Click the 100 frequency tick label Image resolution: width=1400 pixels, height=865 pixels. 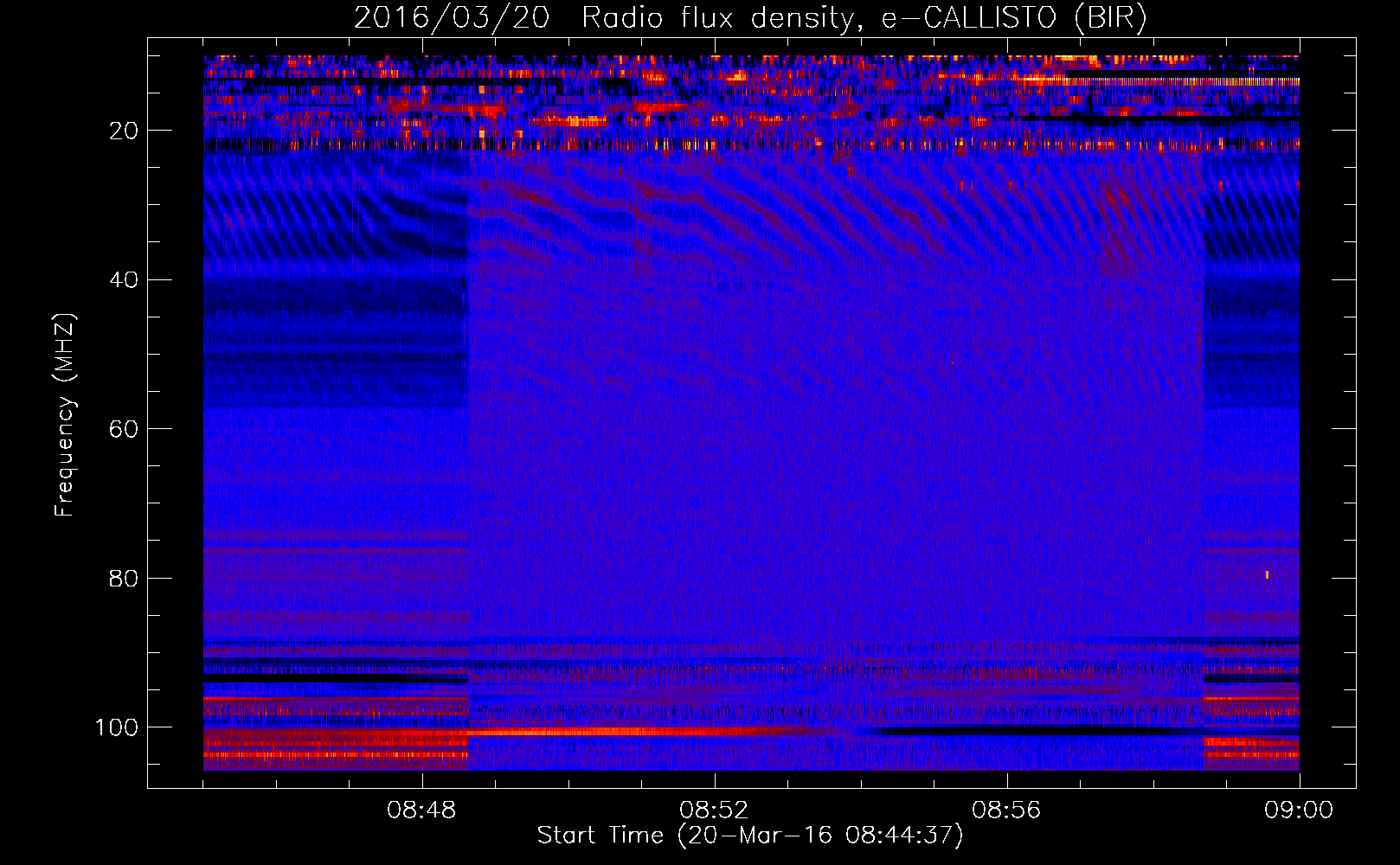coord(117,727)
